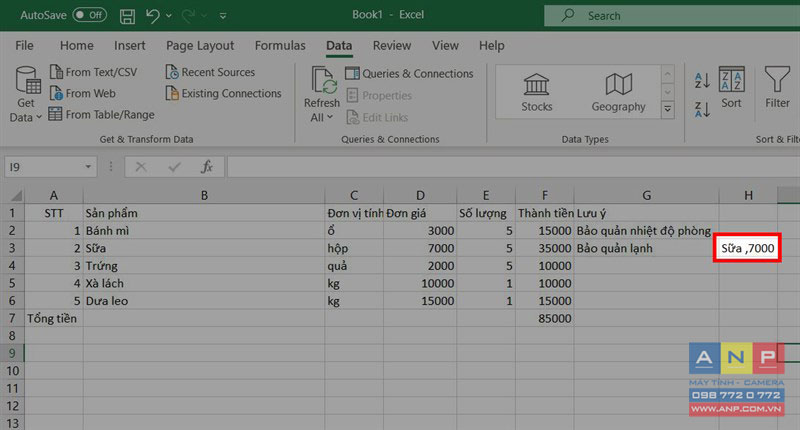Select cell containing 'Sữa' in column B

pos(204,248)
